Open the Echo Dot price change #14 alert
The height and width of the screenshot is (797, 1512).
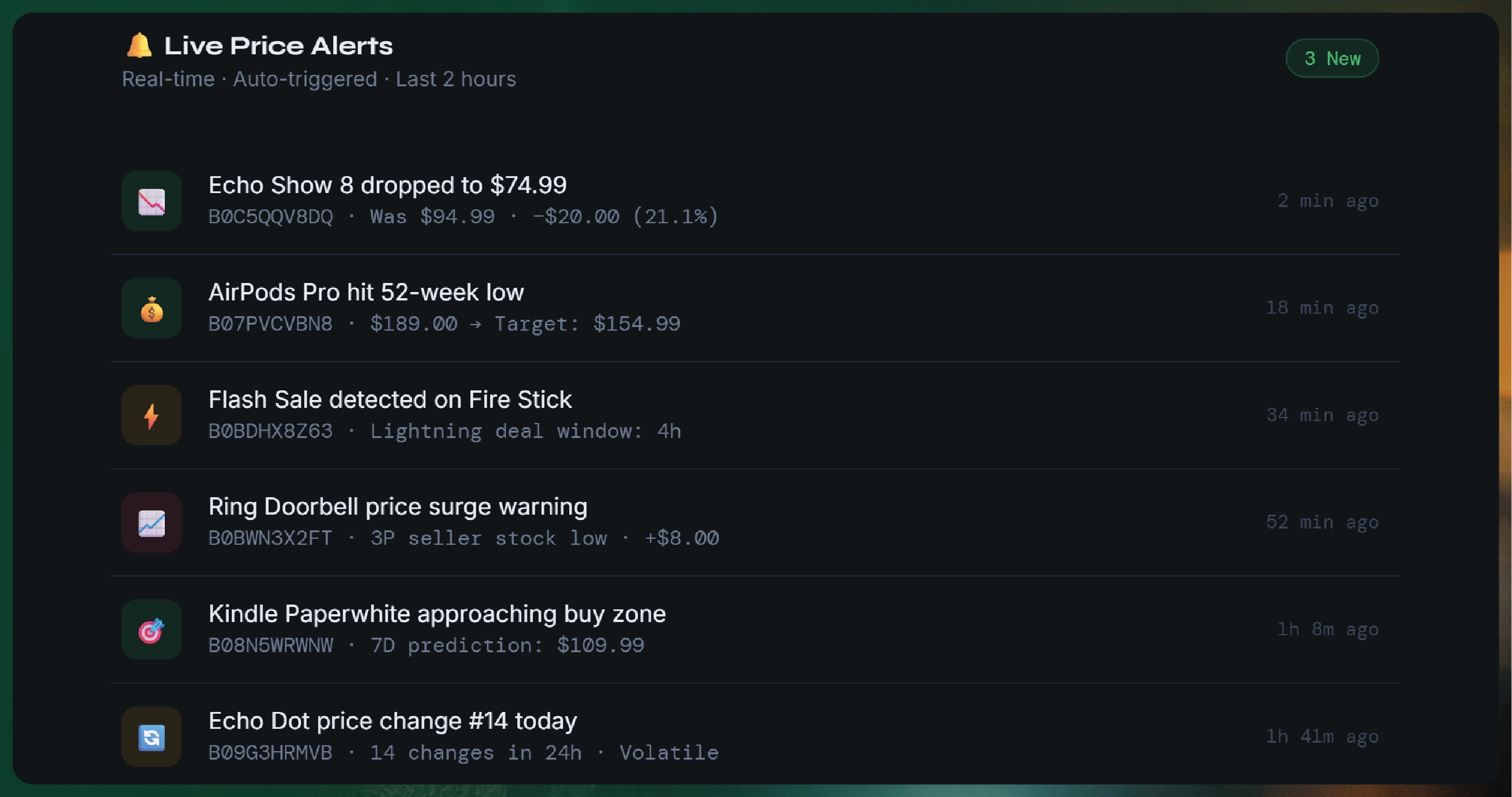[392, 721]
